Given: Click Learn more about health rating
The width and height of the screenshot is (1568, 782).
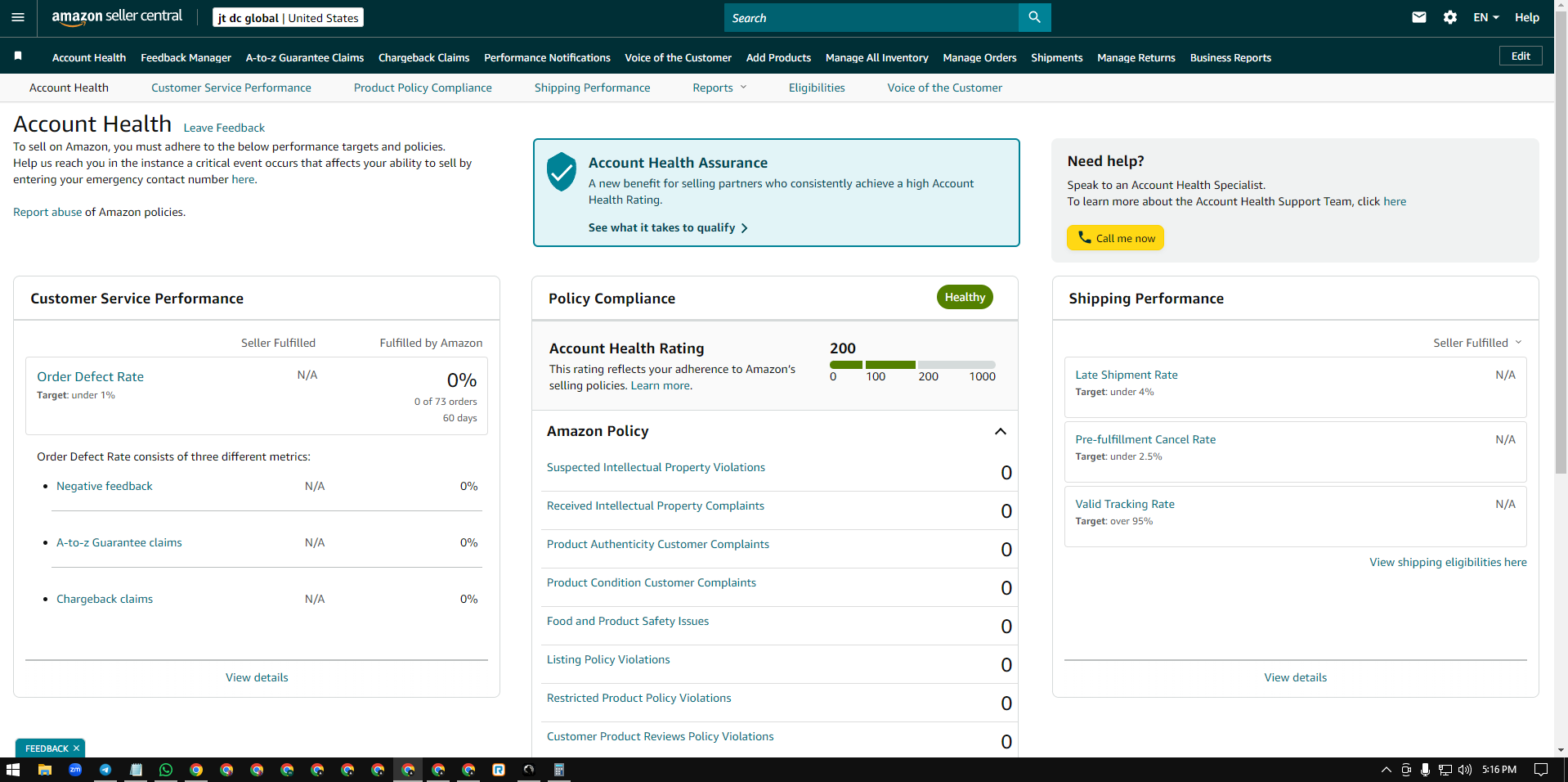Looking at the screenshot, I should coord(660,385).
